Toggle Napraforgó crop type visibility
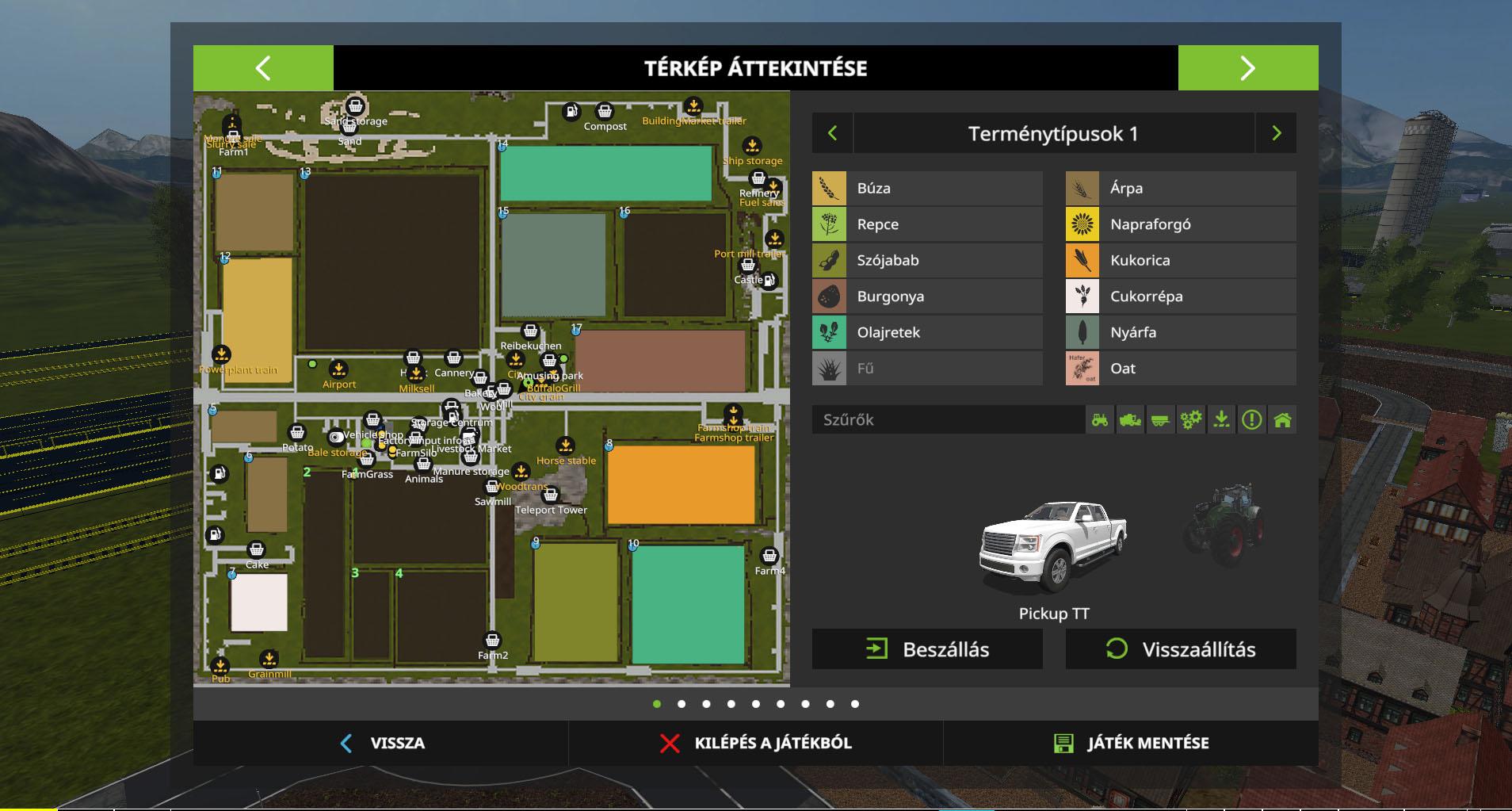Viewport: 1512px width, 811px height. [x=1180, y=224]
